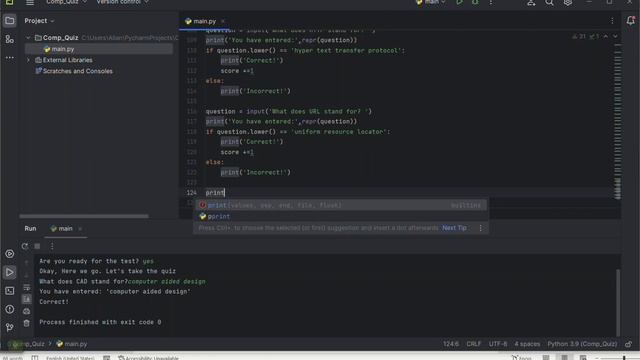Screen dimensions: 640x360
Task: Rerun 'main' in Run panel
Action: point(25,246)
